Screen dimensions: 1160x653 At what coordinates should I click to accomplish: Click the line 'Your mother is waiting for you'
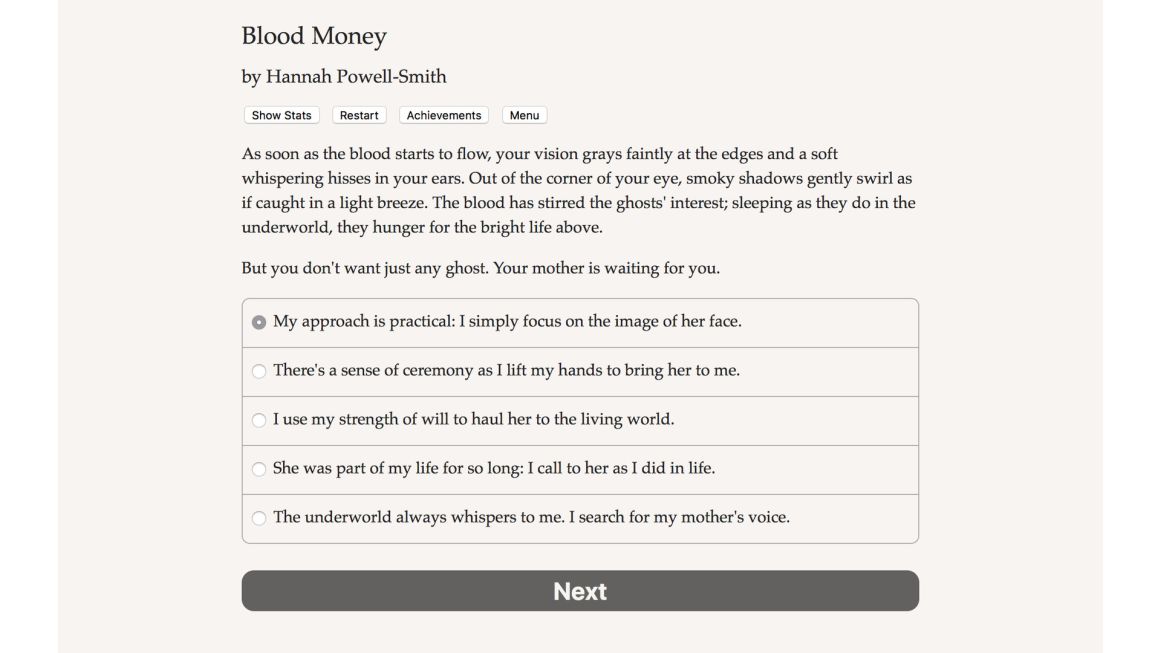pyautogui.click(x=607, y=268)
